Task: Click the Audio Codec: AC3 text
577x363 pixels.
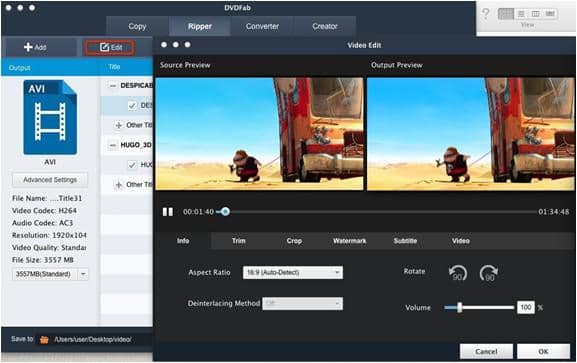Action: tap(42, 223)
